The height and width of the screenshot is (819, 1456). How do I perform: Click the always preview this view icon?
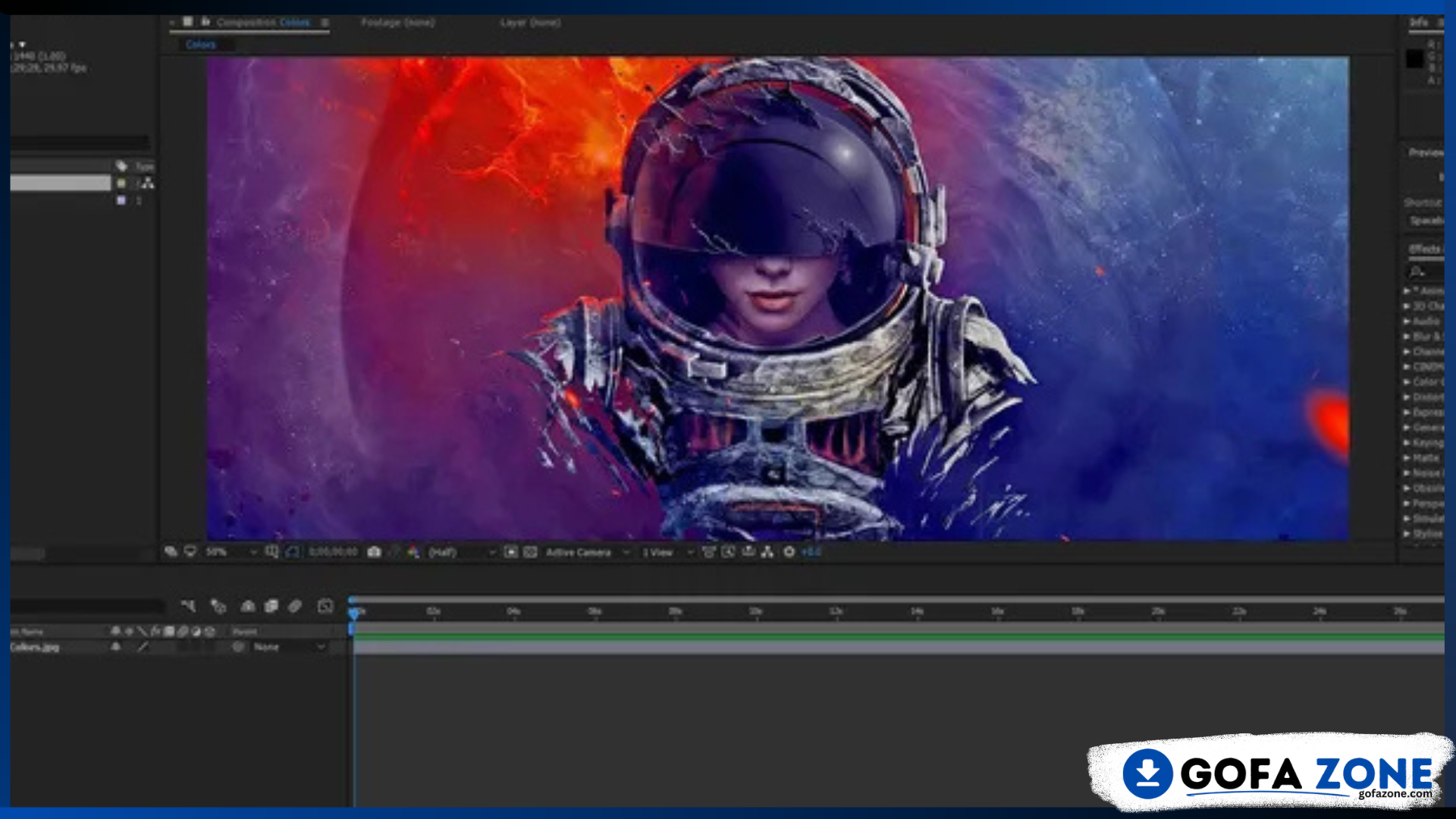click(171, 551)
